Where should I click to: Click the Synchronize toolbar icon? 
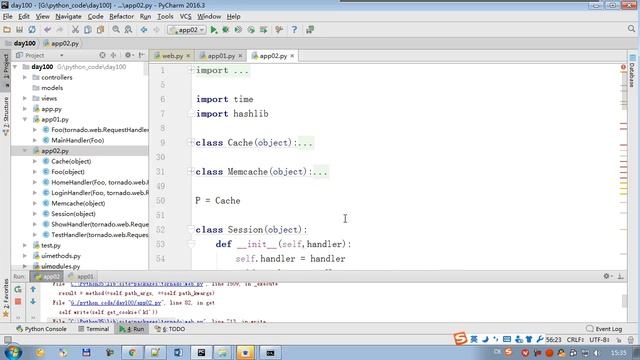coord(32,29)
